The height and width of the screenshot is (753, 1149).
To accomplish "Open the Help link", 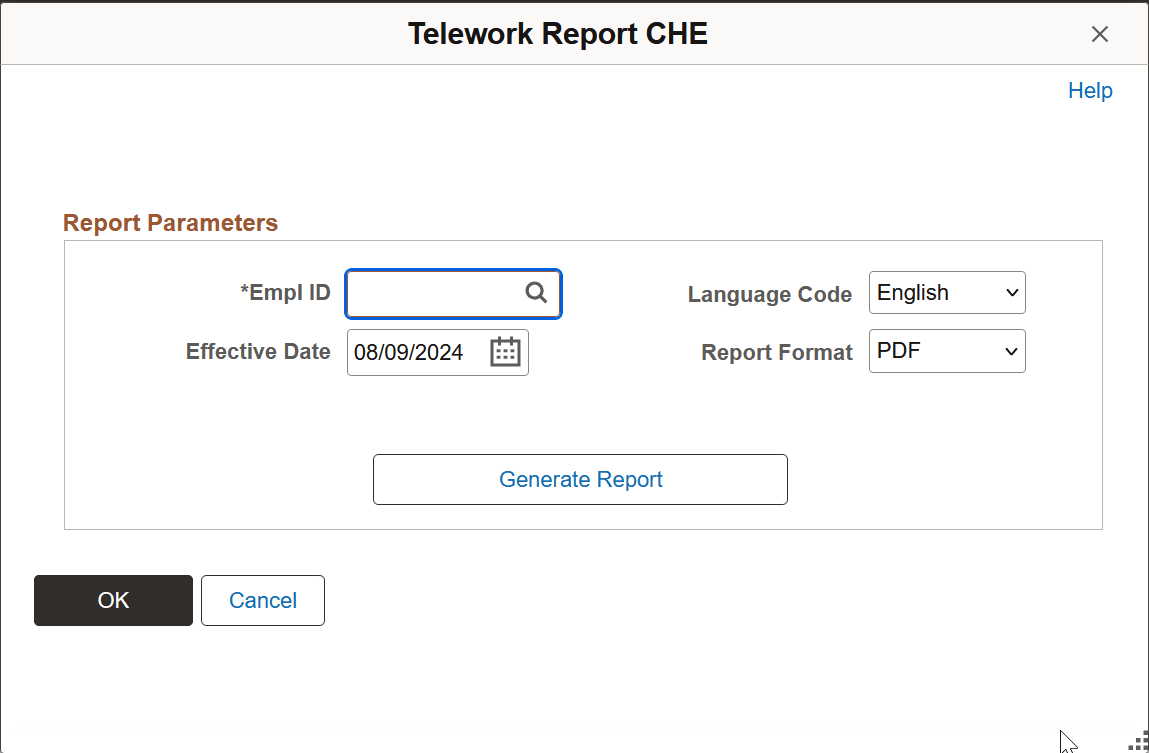I will click(x=1090, y=90).
